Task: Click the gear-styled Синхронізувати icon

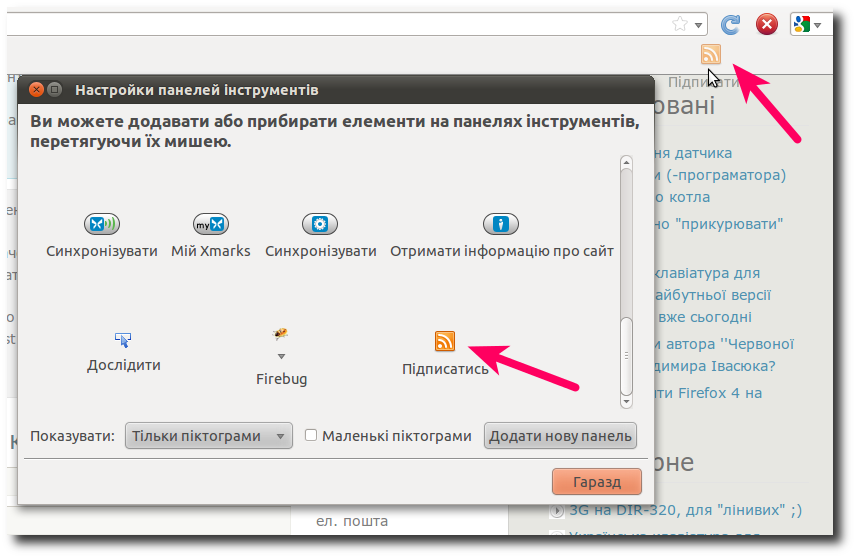Action: (x=320, y=224)
